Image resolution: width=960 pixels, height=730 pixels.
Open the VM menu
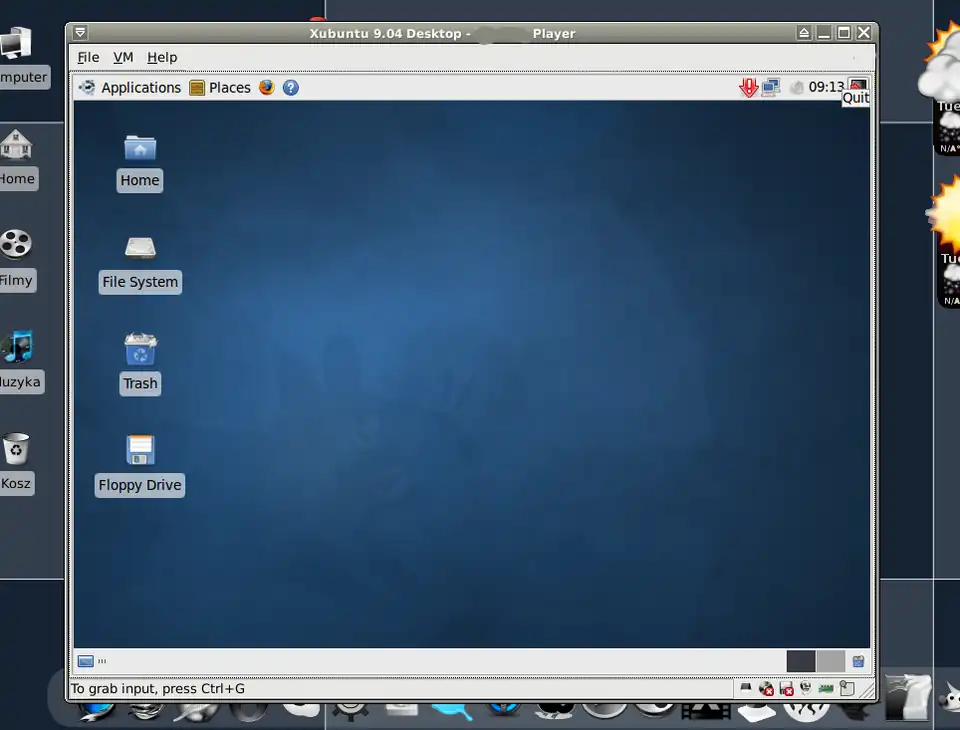123,57
